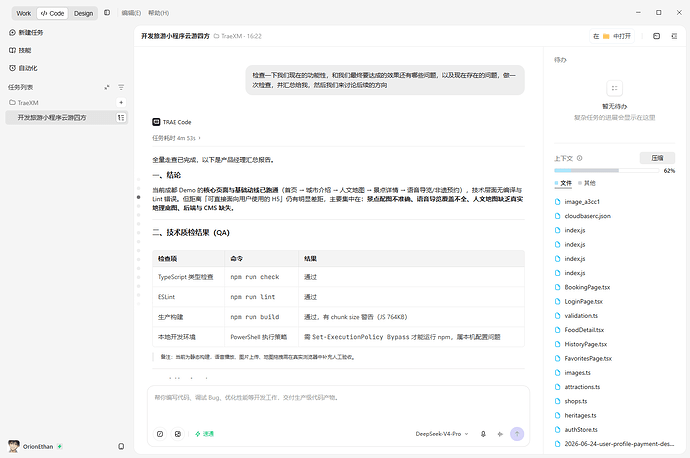This screenshot has height=458, width=690.
Task: Click the empty todo placeholder icon
Action: pos(615,88)
